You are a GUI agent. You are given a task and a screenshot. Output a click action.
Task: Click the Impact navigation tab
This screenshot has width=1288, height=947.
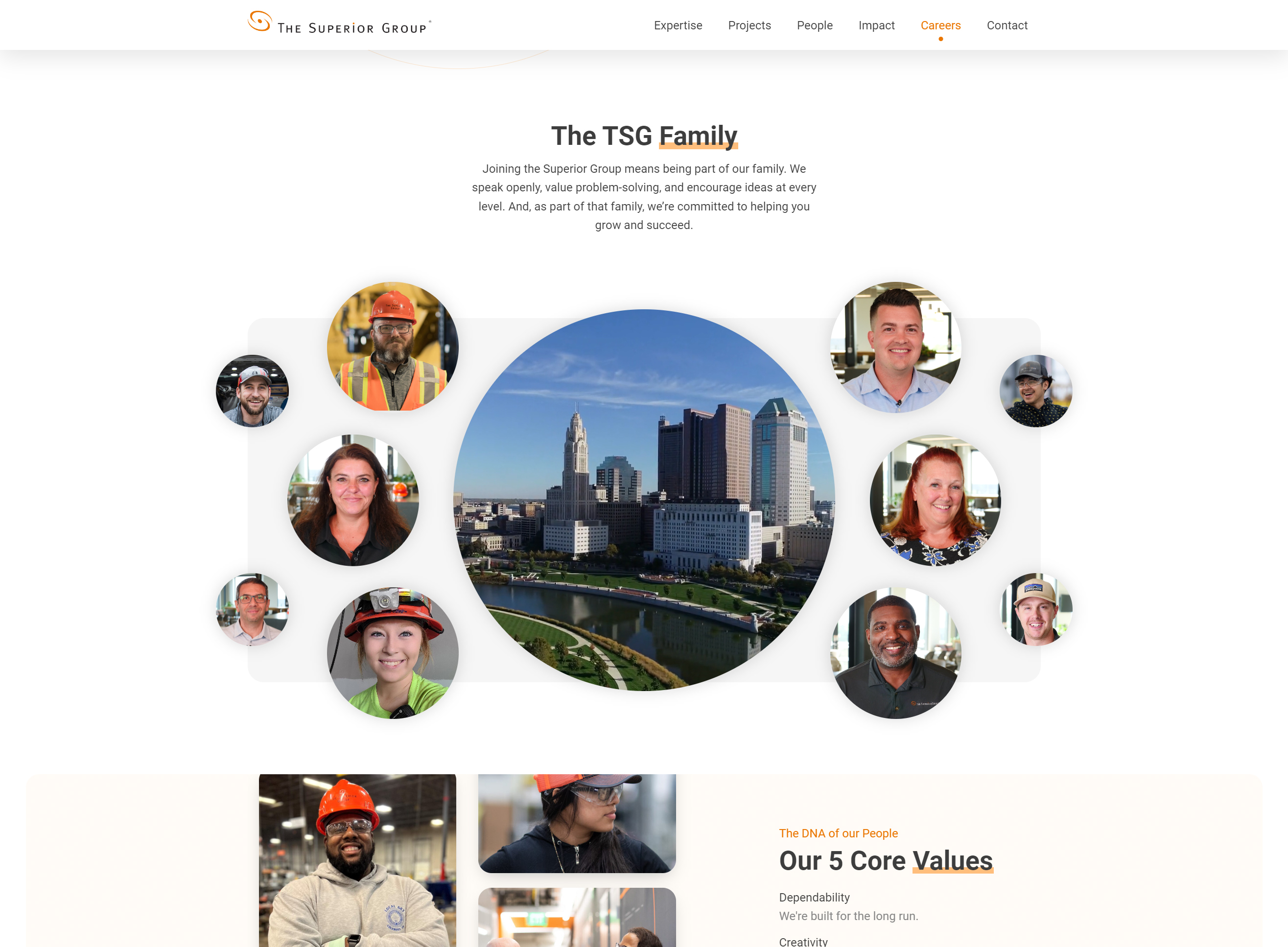(x=876, y=25)
